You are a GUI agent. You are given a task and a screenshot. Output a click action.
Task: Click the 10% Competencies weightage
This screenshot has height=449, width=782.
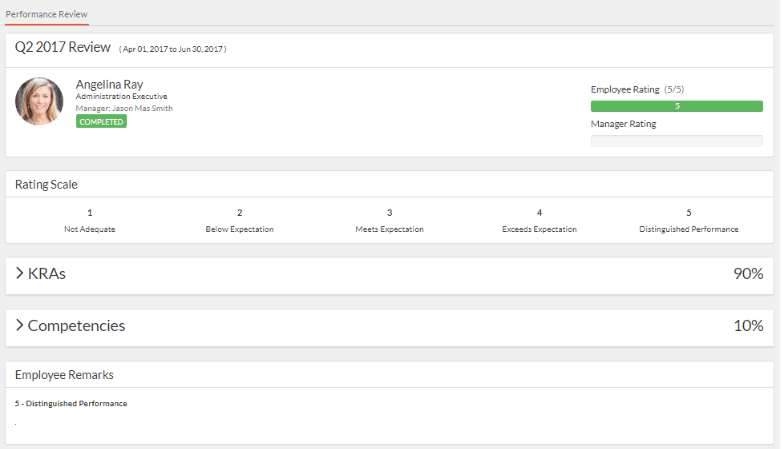[x=748, y=325]
